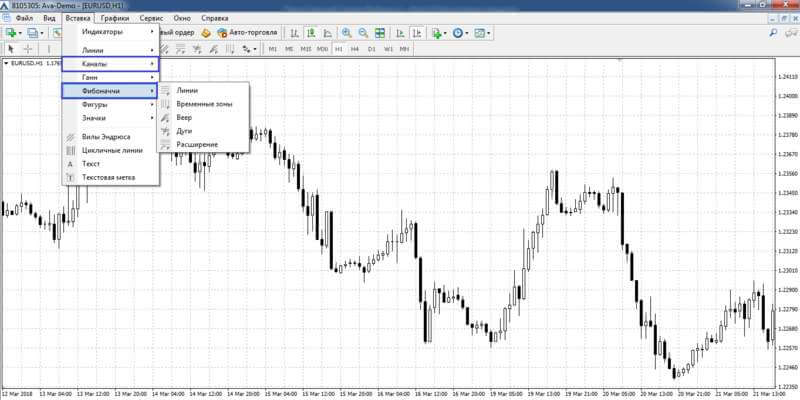The height and width of the screenshot is (400, 800).
Task: Switch to bar chart display icon
Action: coord(294,33)
